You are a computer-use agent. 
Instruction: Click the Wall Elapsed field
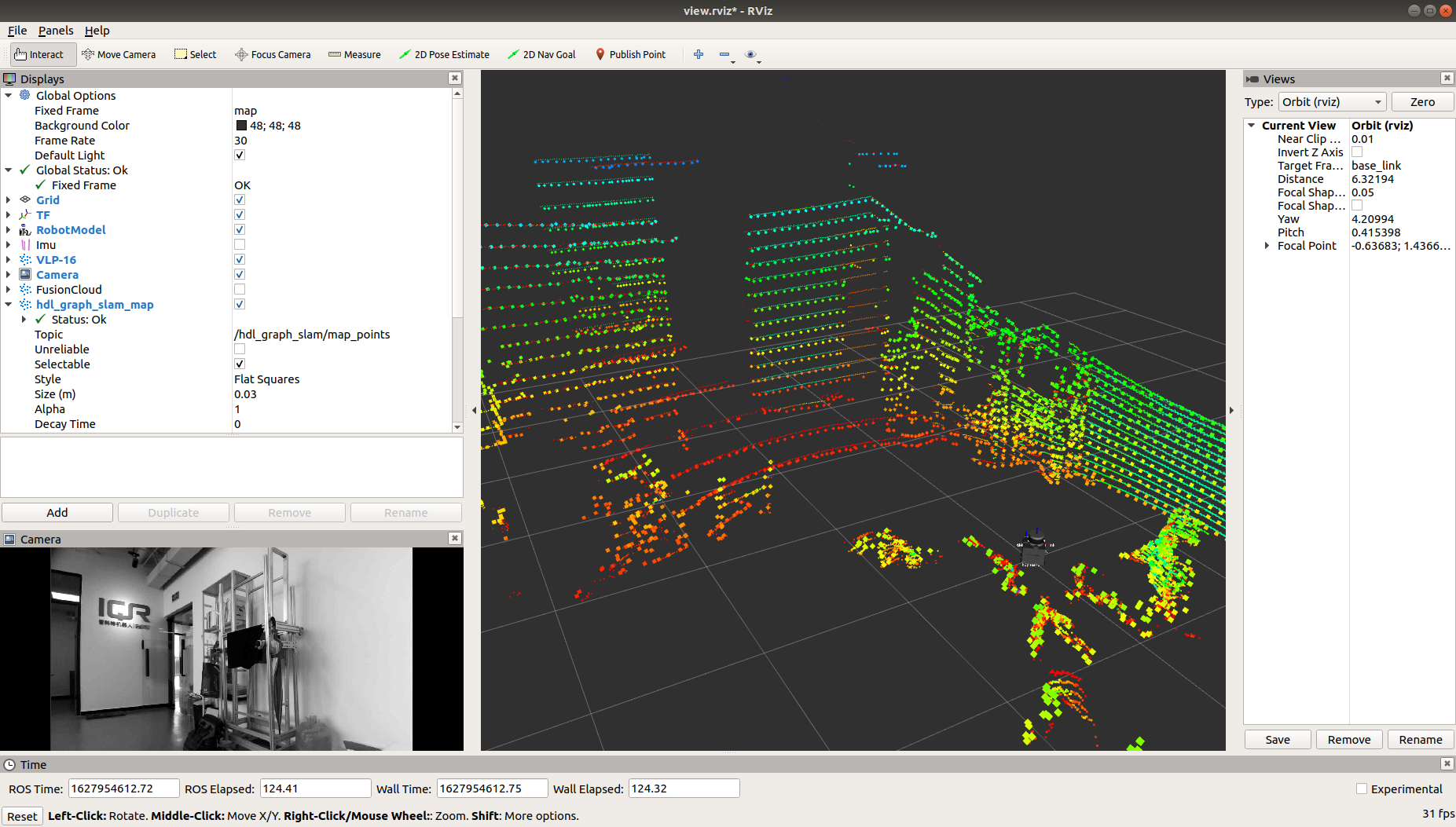[x=684, y=789]
